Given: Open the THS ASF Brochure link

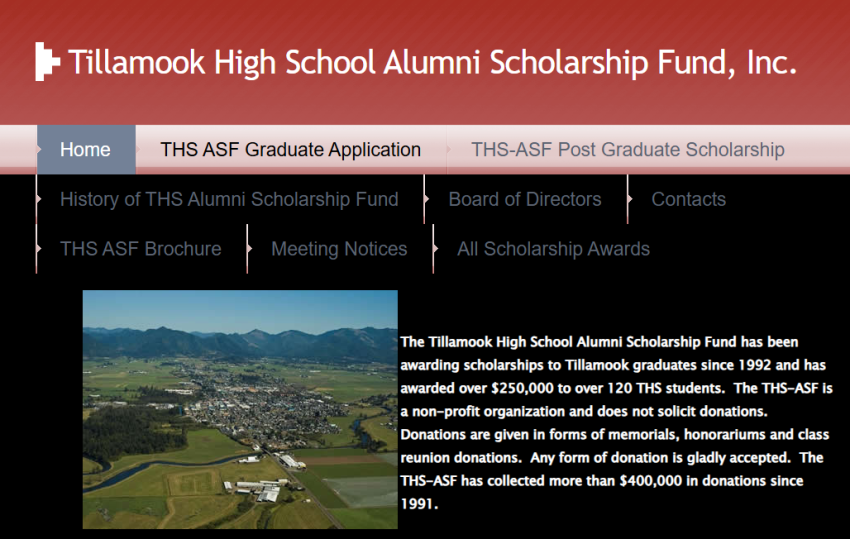Looking at the screenshot, I should tap(141, 249).
